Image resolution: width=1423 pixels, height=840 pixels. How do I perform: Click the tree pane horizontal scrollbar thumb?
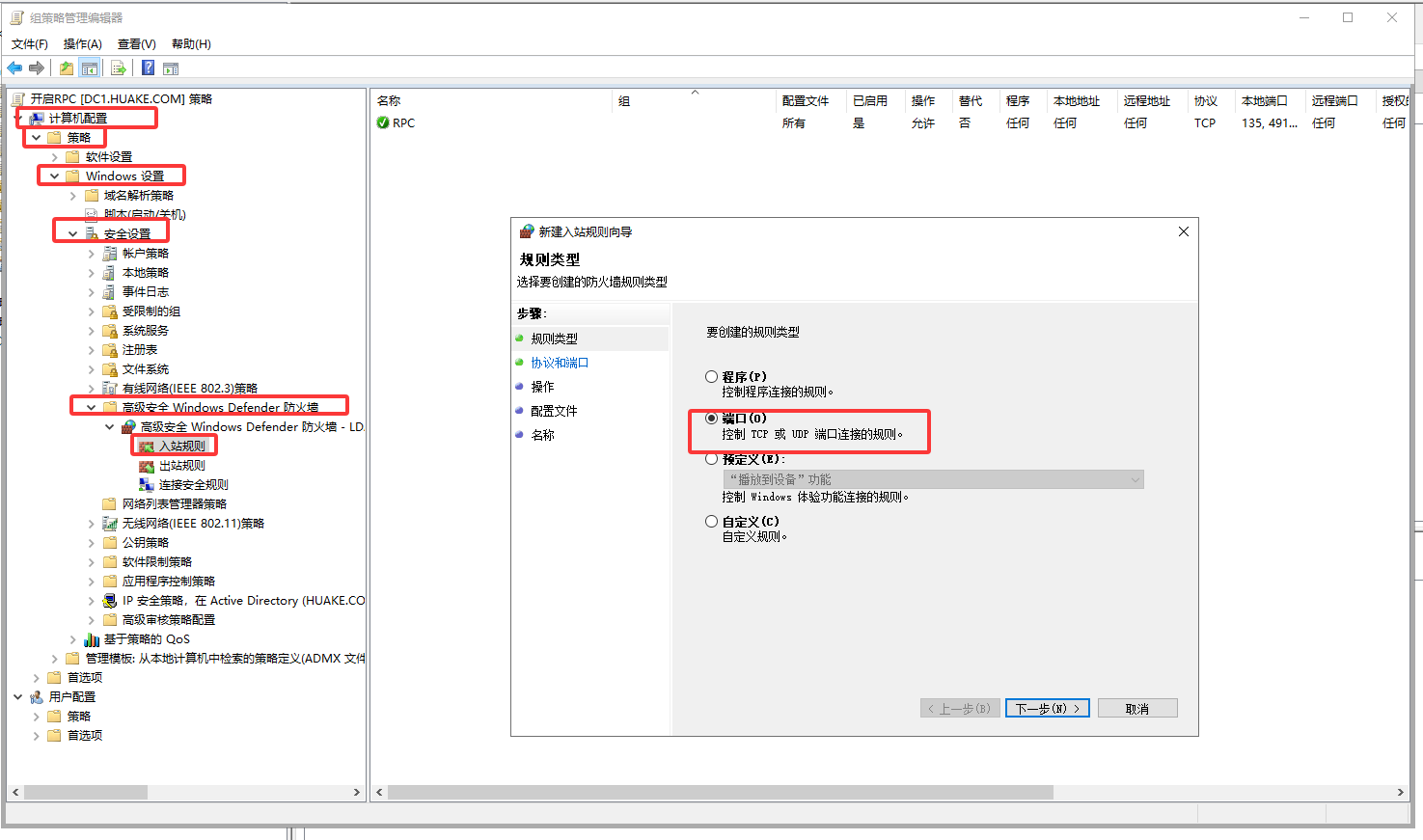[86, 792]
